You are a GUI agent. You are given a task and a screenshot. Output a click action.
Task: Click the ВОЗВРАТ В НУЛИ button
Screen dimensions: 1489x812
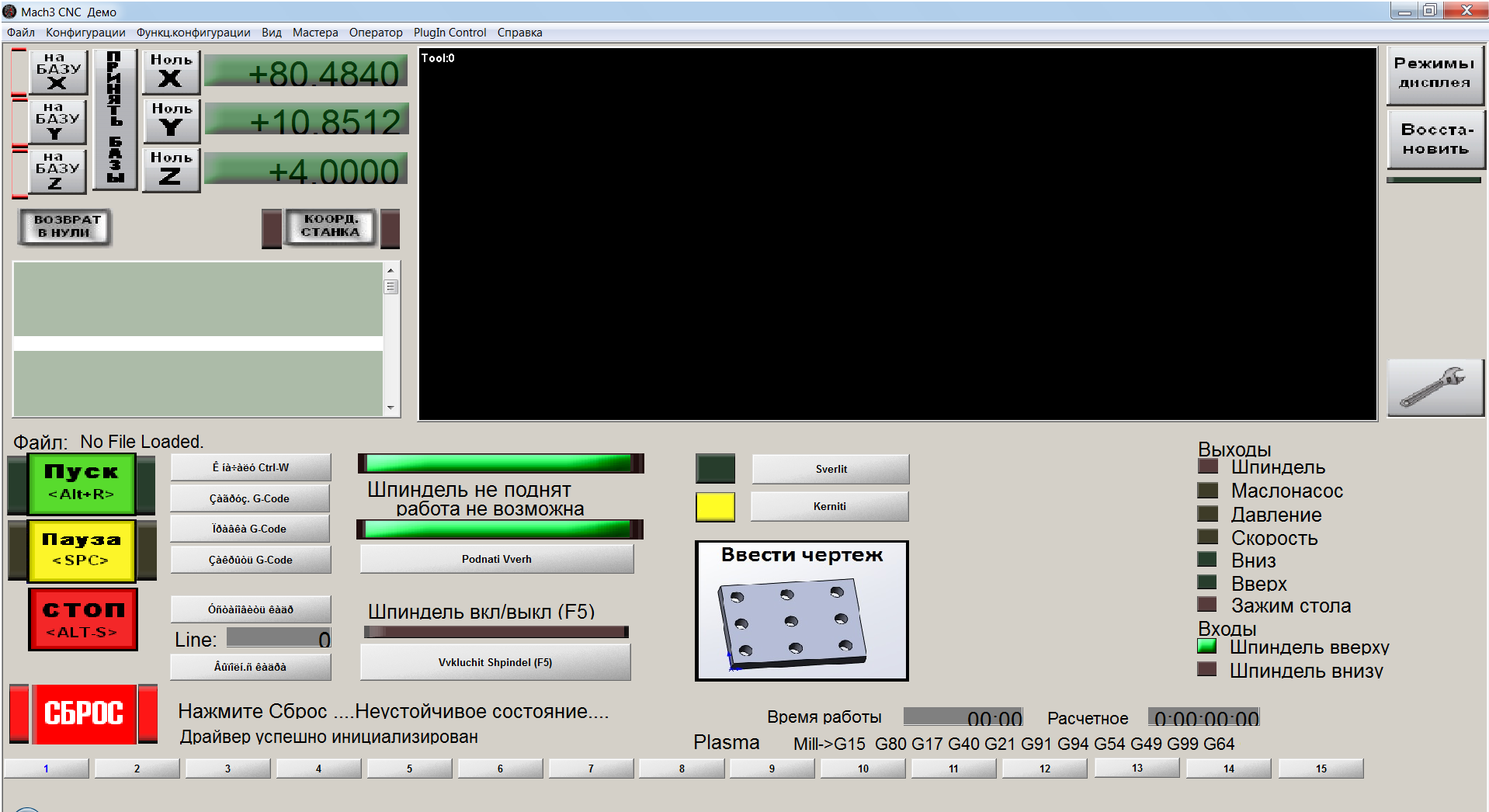click(x=65, y=227)
